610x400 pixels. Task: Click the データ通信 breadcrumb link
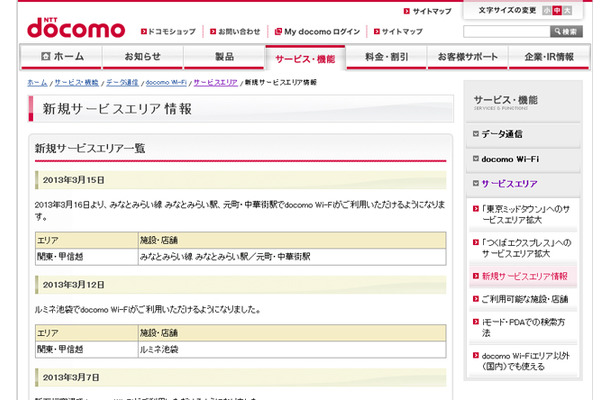(122, 82)
